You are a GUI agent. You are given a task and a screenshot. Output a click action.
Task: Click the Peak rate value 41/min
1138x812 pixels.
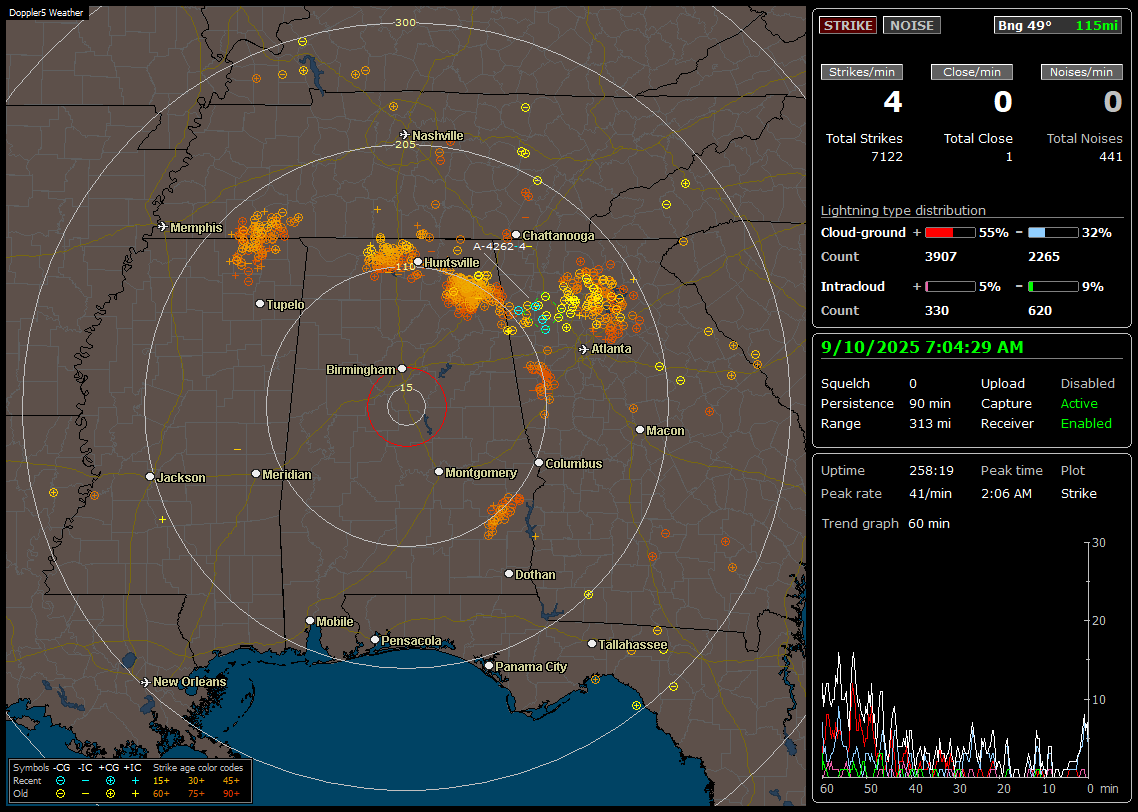click(x=930, y=493)
